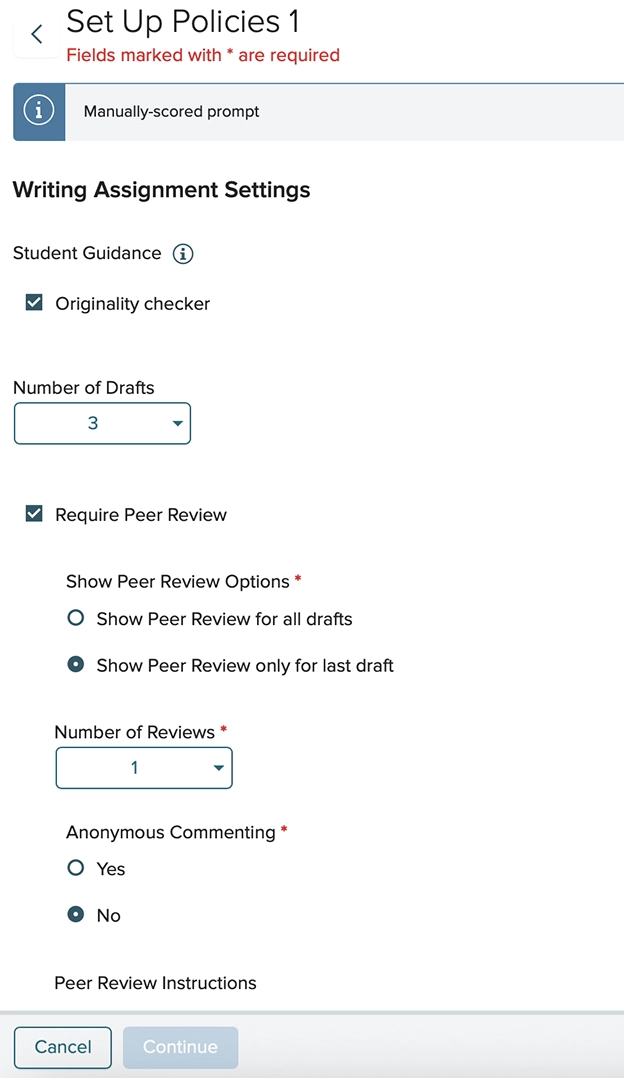The width and height of the screenshot is (624, 1078).
Task: Click the Number of Reviews dropdown caret
Action: click(218, 768)
